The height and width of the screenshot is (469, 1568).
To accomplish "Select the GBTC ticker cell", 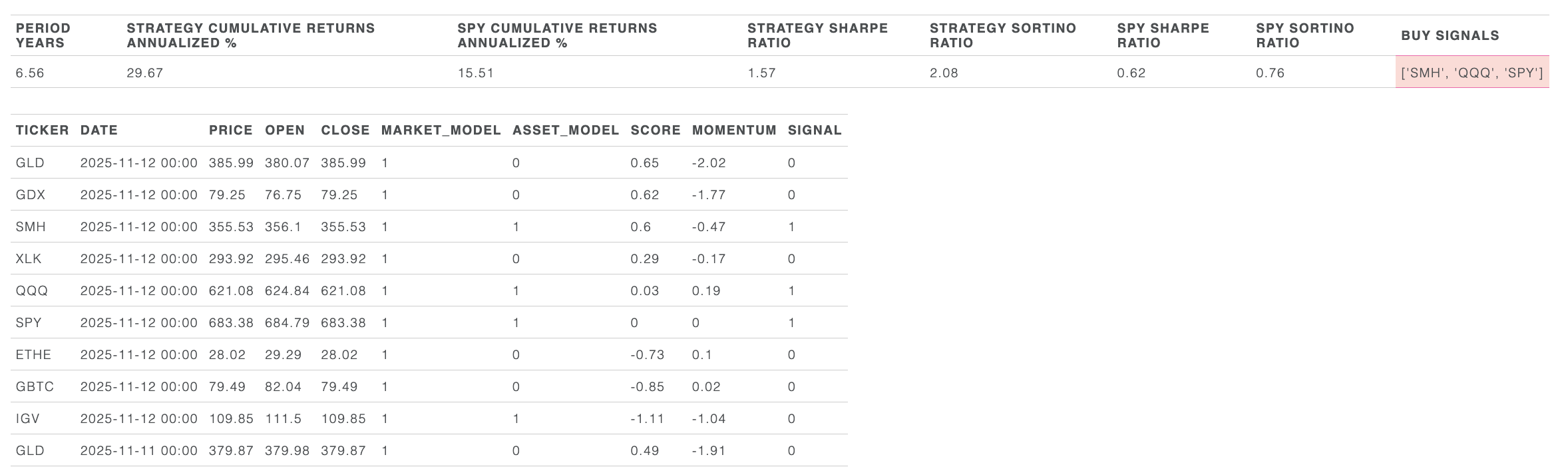I will (35, 386).
